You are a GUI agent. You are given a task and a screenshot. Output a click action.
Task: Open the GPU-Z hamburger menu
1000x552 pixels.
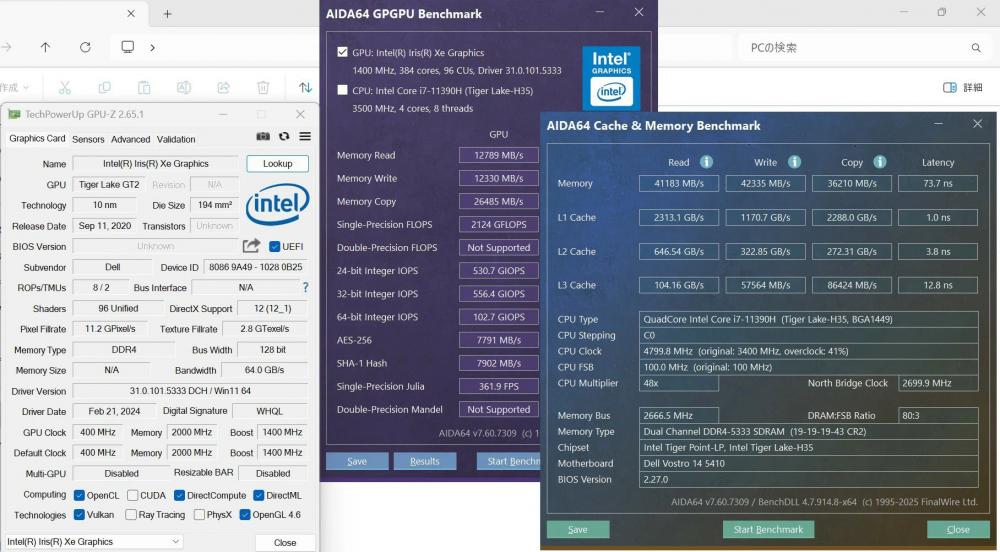[305, 136]
